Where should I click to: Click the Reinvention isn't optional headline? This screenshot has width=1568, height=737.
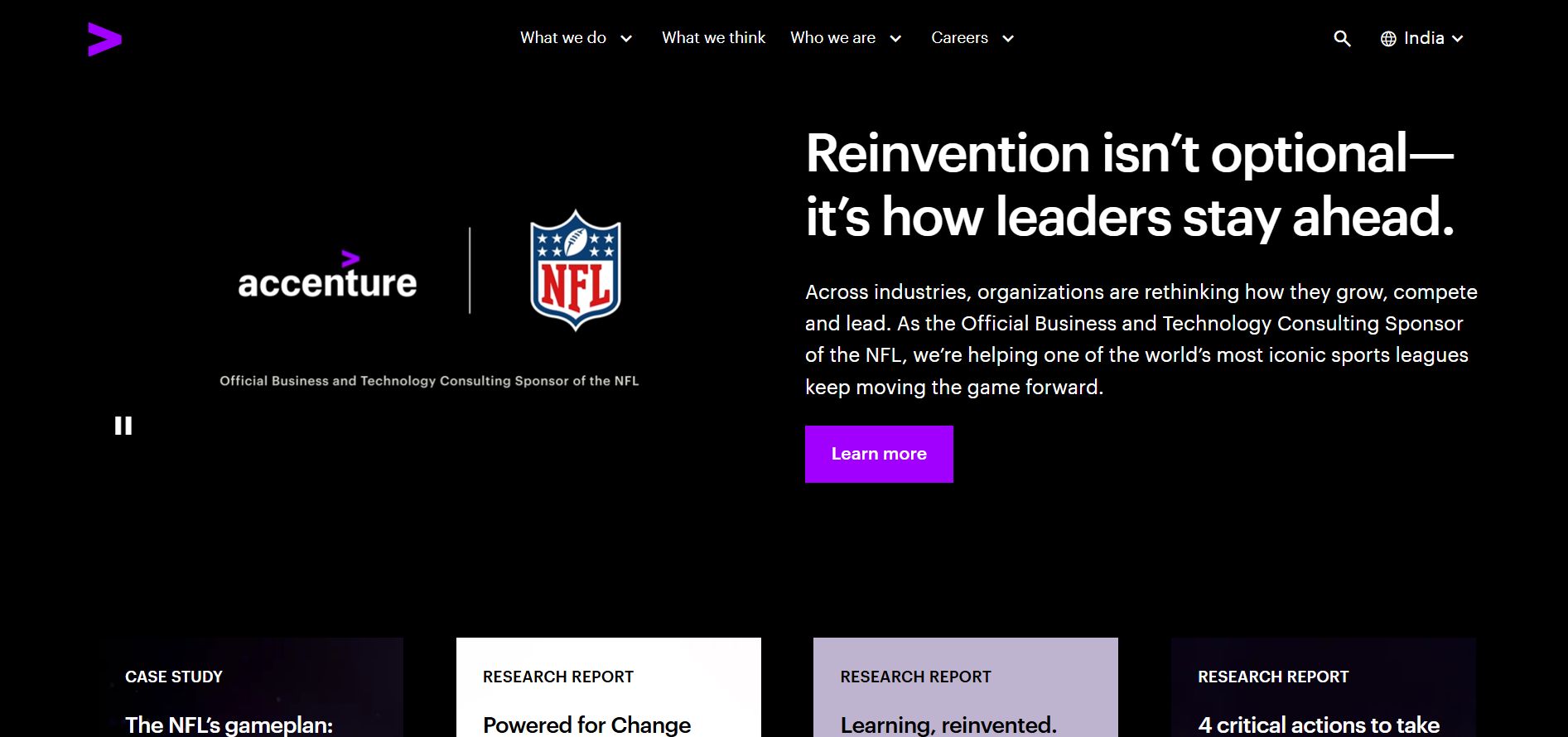1129,185
